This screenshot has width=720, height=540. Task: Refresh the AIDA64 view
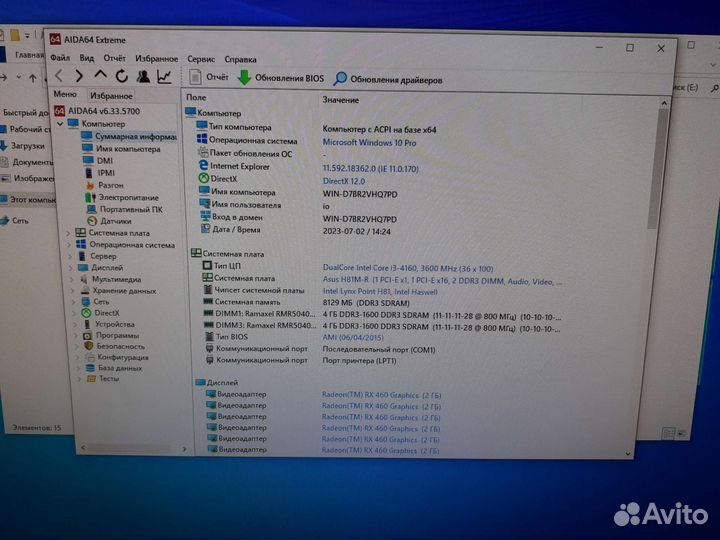coord(121,76)
